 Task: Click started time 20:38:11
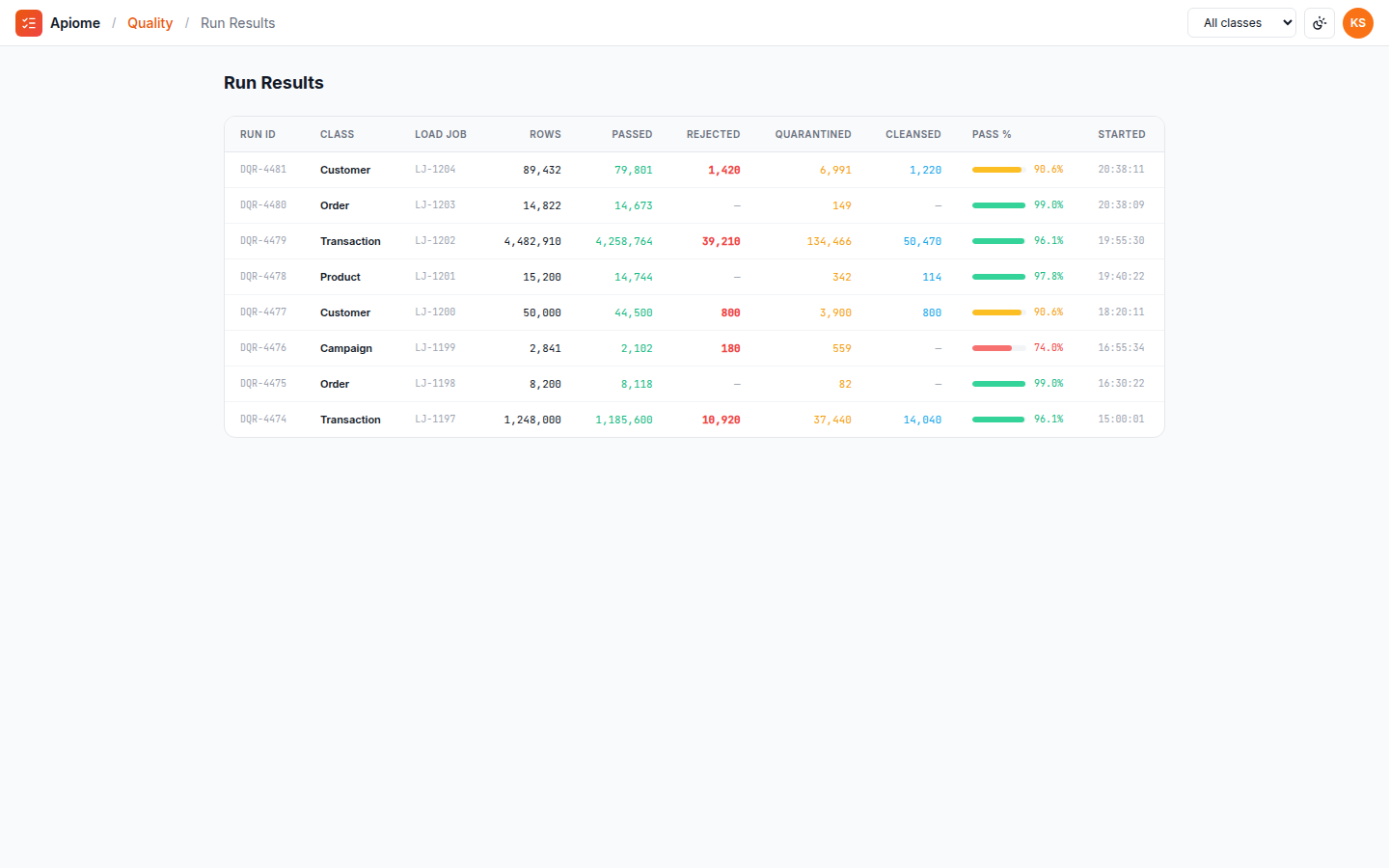point(1121,170)
